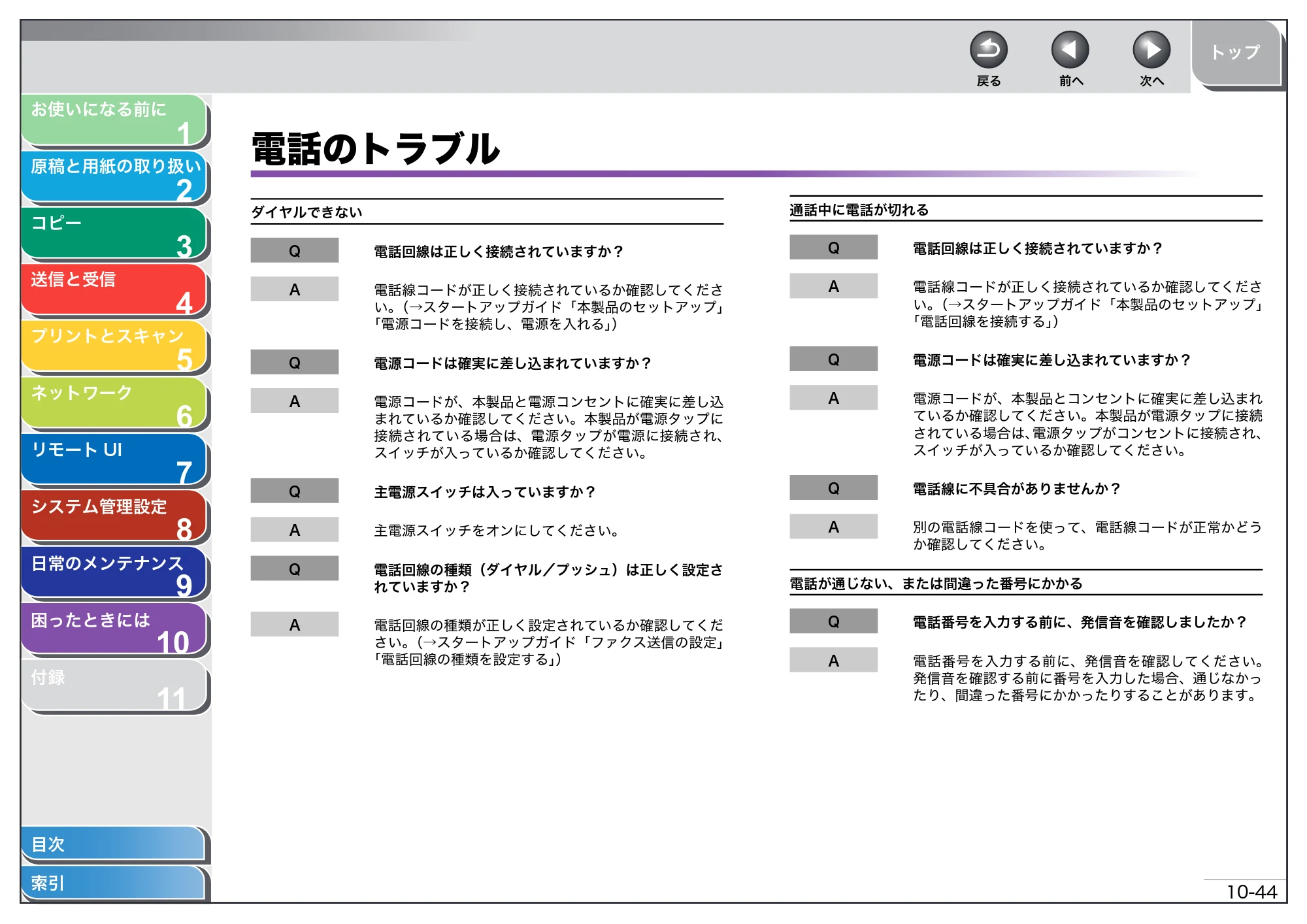
Task: Select chapter 10 困ったときには
Action: (x=114, y=630)
